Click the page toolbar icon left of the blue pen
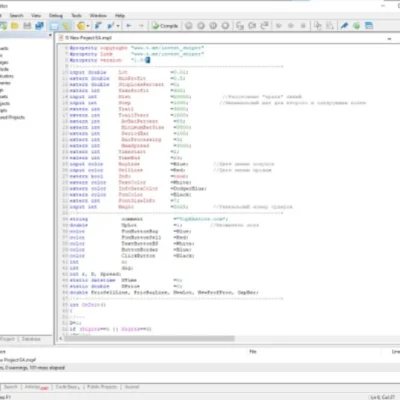This screenshot has width=400, height=400. click(330, 26)
